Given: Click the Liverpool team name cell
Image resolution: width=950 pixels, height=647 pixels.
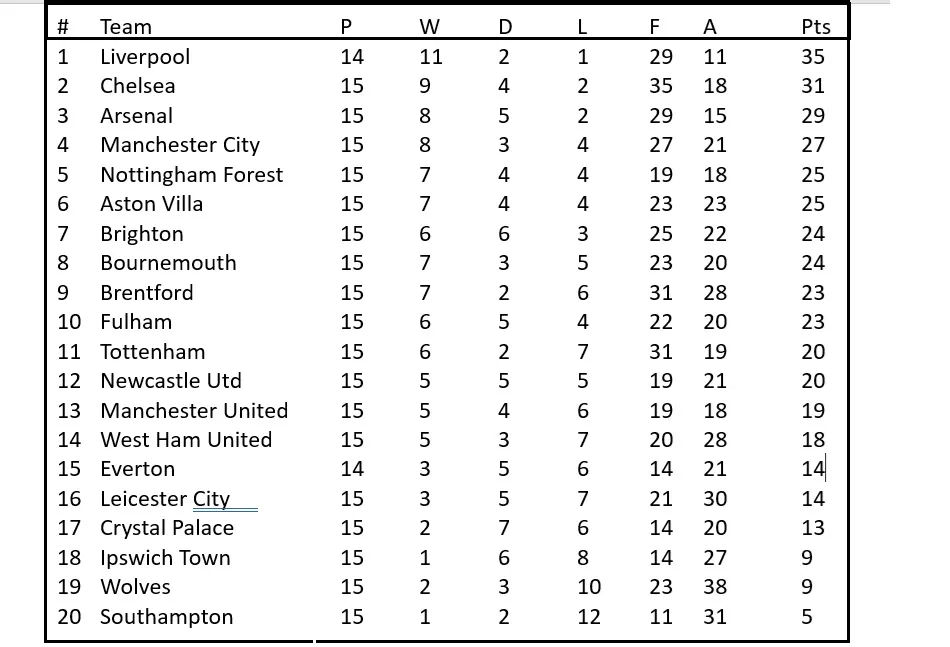Looking at the screenshot, I should 145,57.
